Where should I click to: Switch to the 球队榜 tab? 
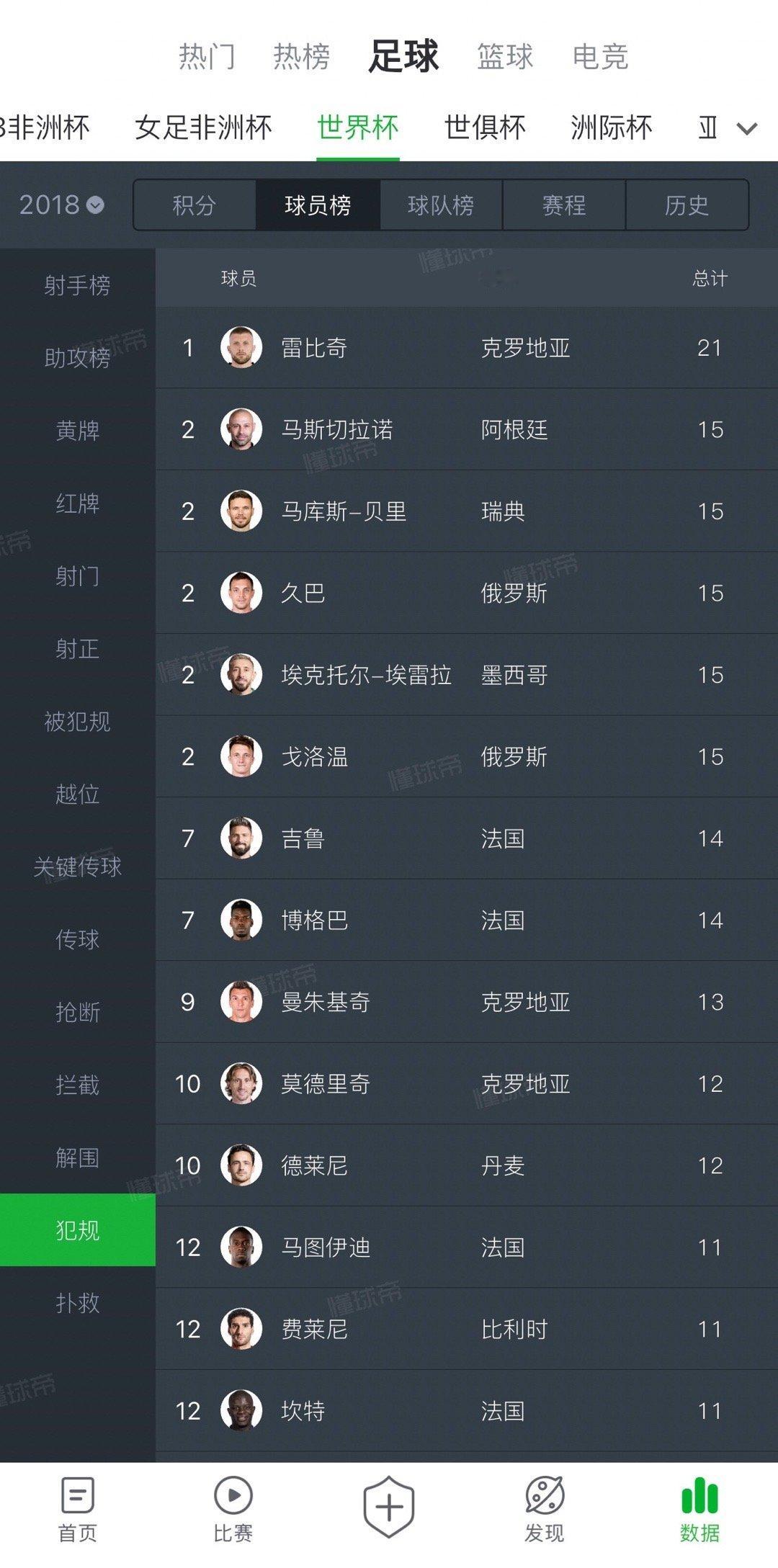(441, 205)
